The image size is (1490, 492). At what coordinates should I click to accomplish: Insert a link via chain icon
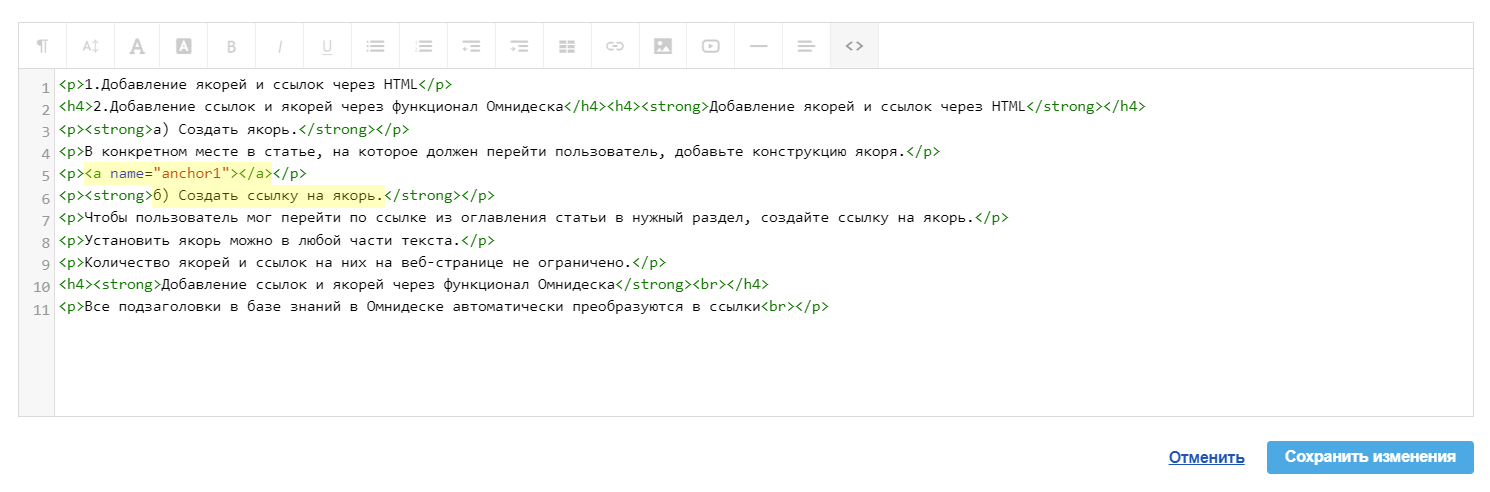pos(615,46)
